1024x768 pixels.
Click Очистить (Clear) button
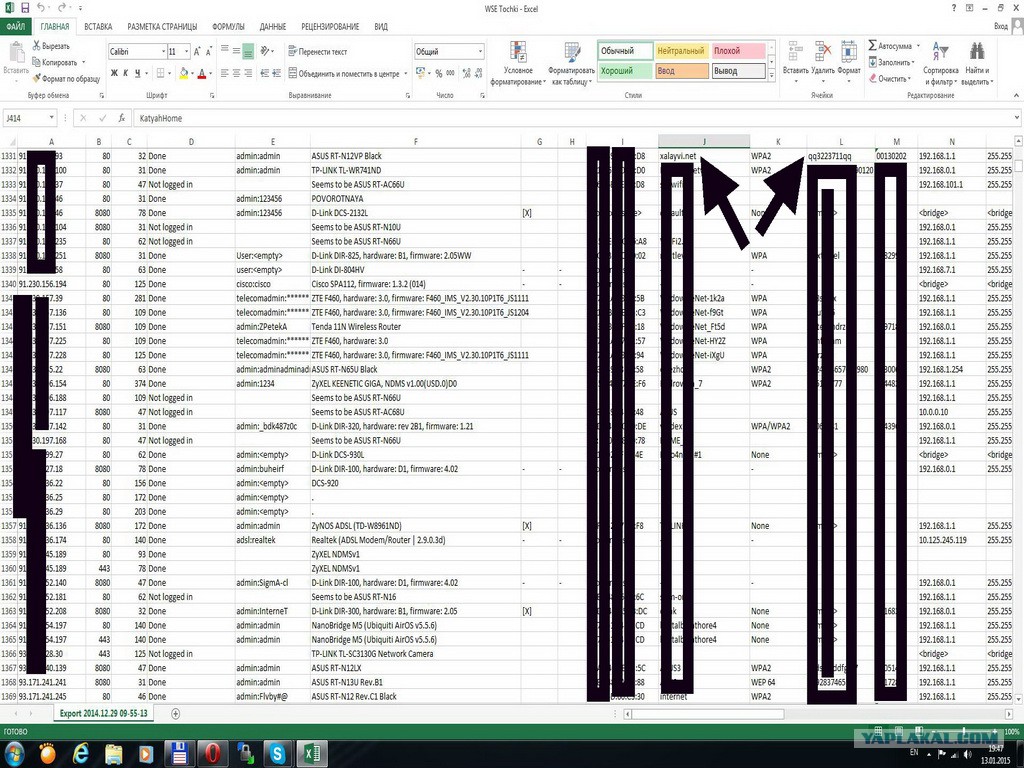889,78
